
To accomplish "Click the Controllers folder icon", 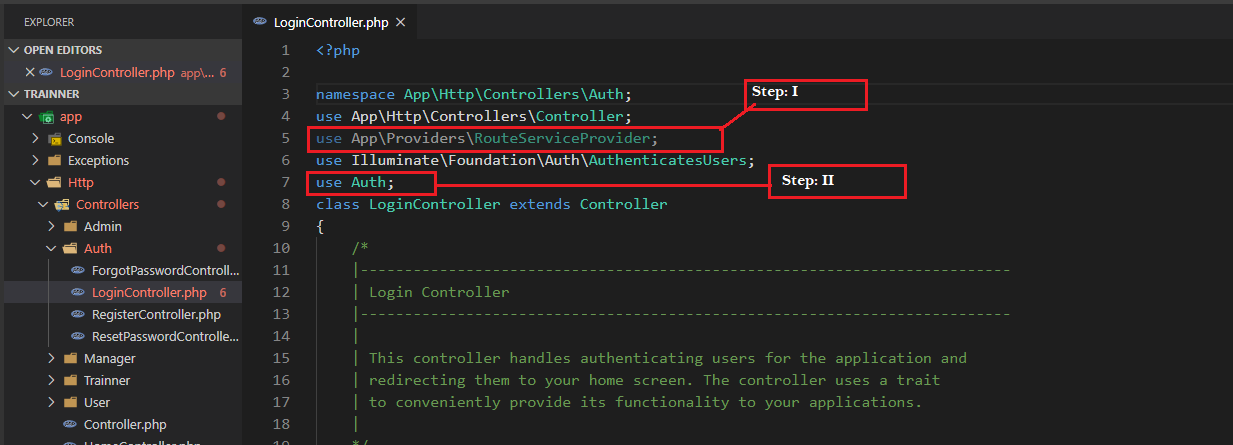I will 62,205.
